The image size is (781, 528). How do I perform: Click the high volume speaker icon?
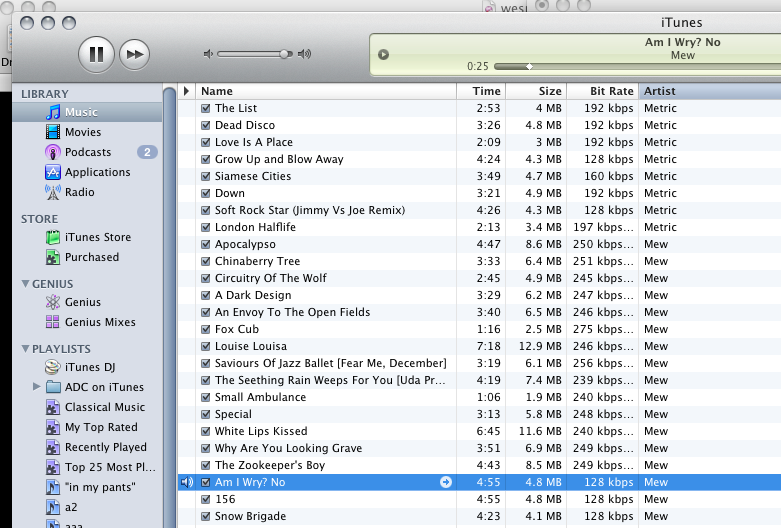[x=304, y=54]
